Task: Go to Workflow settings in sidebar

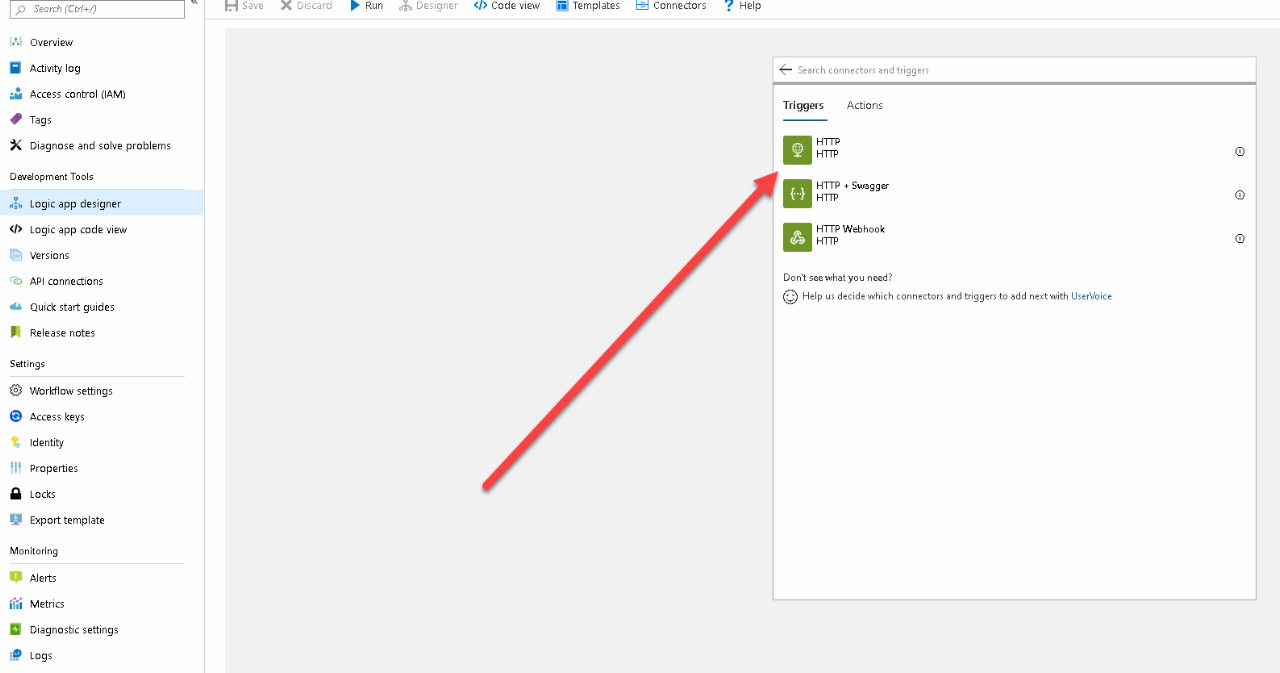Action: [71, 391]
